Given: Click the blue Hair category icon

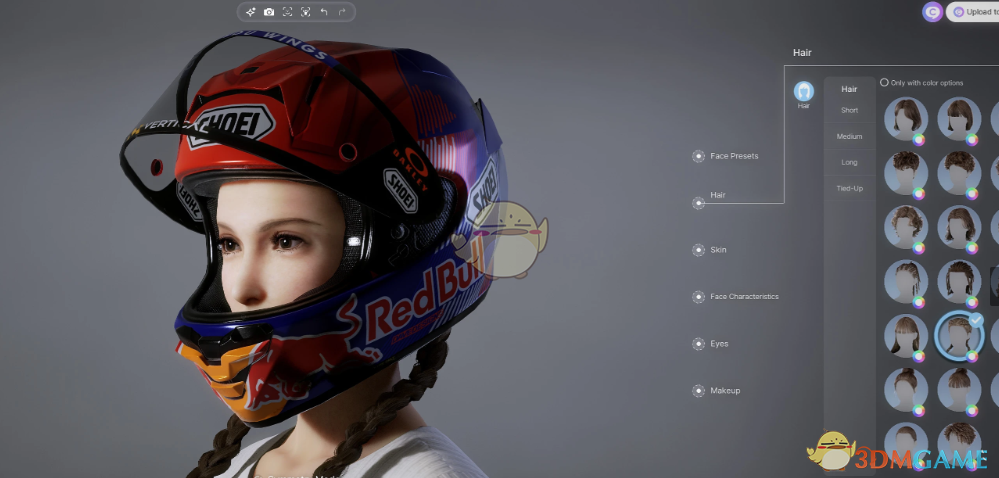Looking at the screenshot, I should pyautogui.click(x=803, y=91).
